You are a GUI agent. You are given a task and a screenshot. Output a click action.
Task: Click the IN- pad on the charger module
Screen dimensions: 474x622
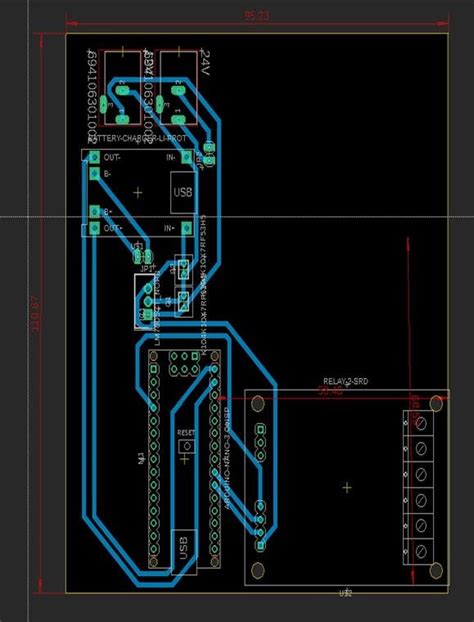click(186, 157)
